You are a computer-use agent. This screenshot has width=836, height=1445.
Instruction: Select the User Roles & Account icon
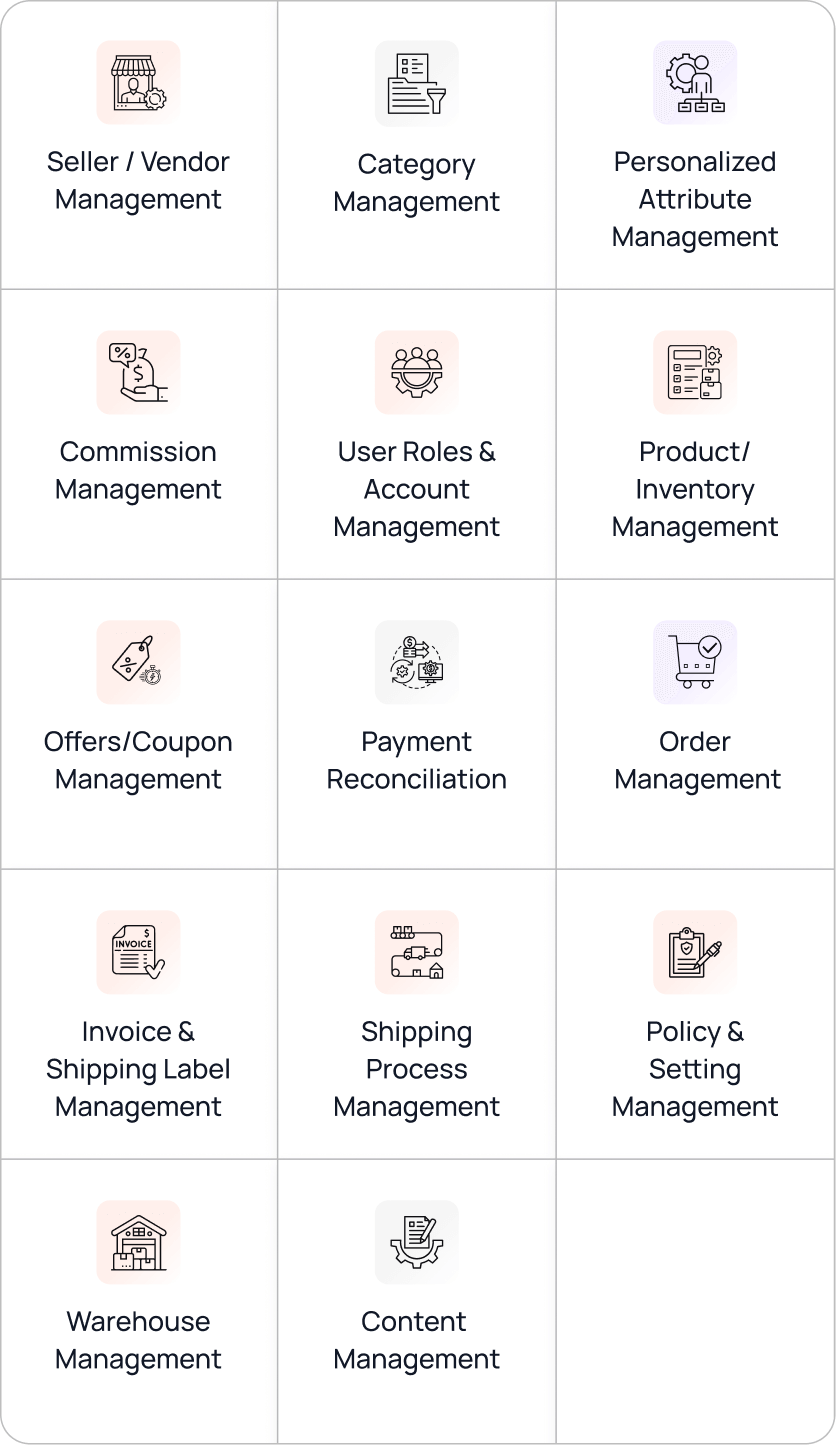[416, 372]
